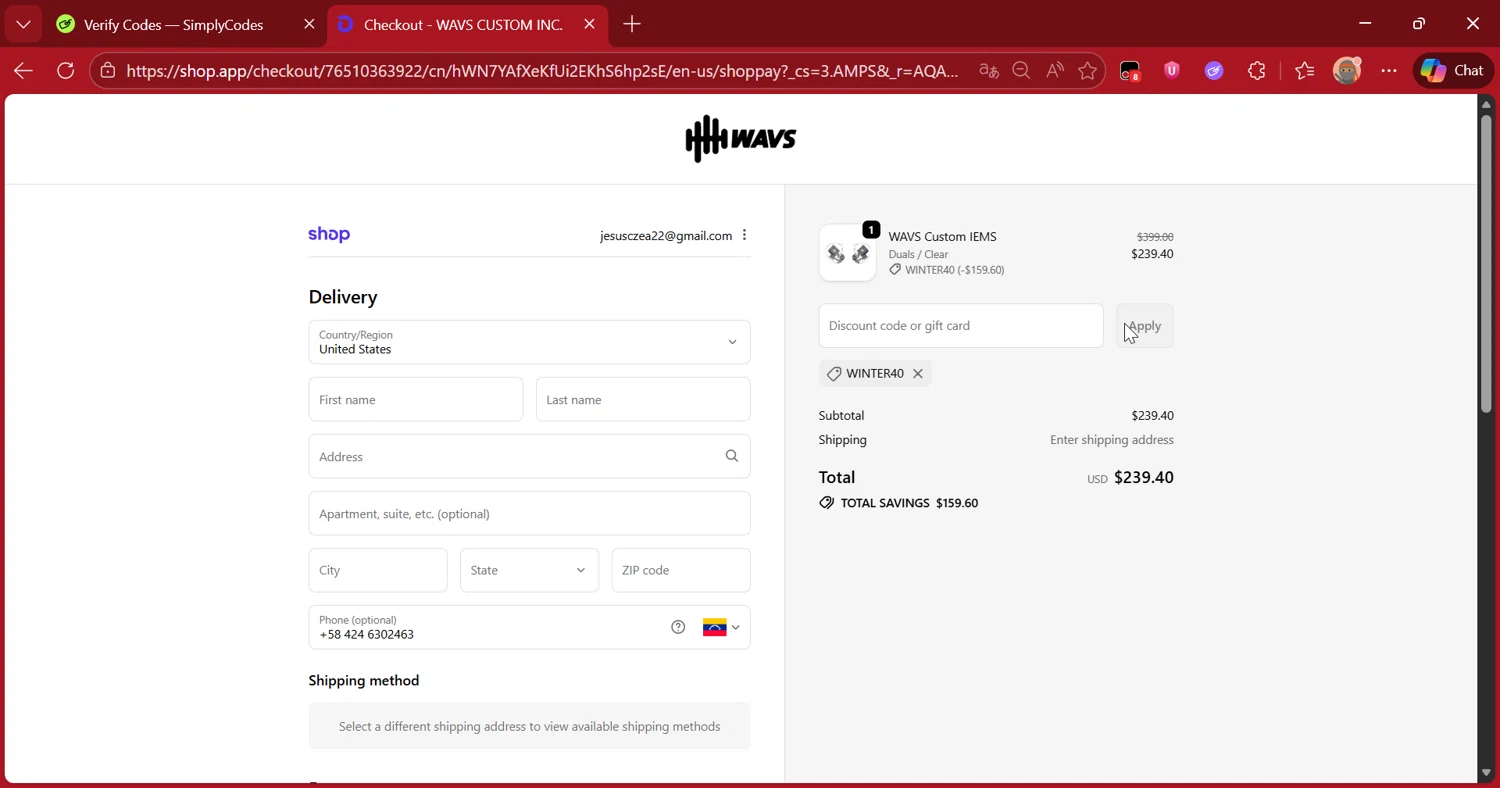Expand the Country/Region dropdown

[x=529, y=342]
